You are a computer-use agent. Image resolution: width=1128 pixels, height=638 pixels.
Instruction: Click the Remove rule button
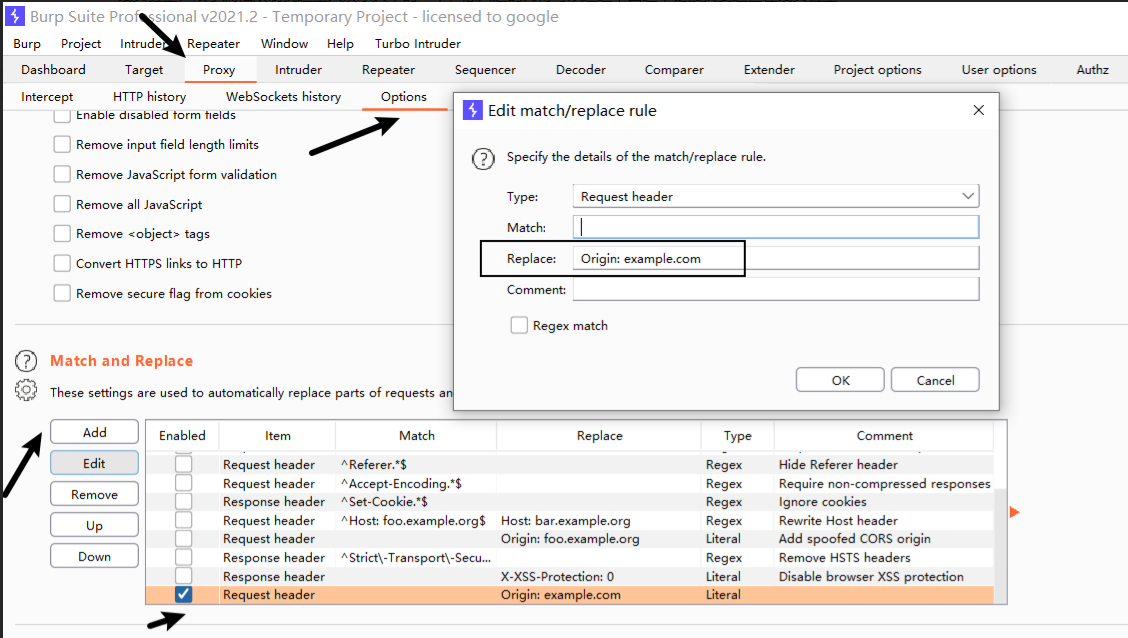pyautogui.click(x=94, y=494)
